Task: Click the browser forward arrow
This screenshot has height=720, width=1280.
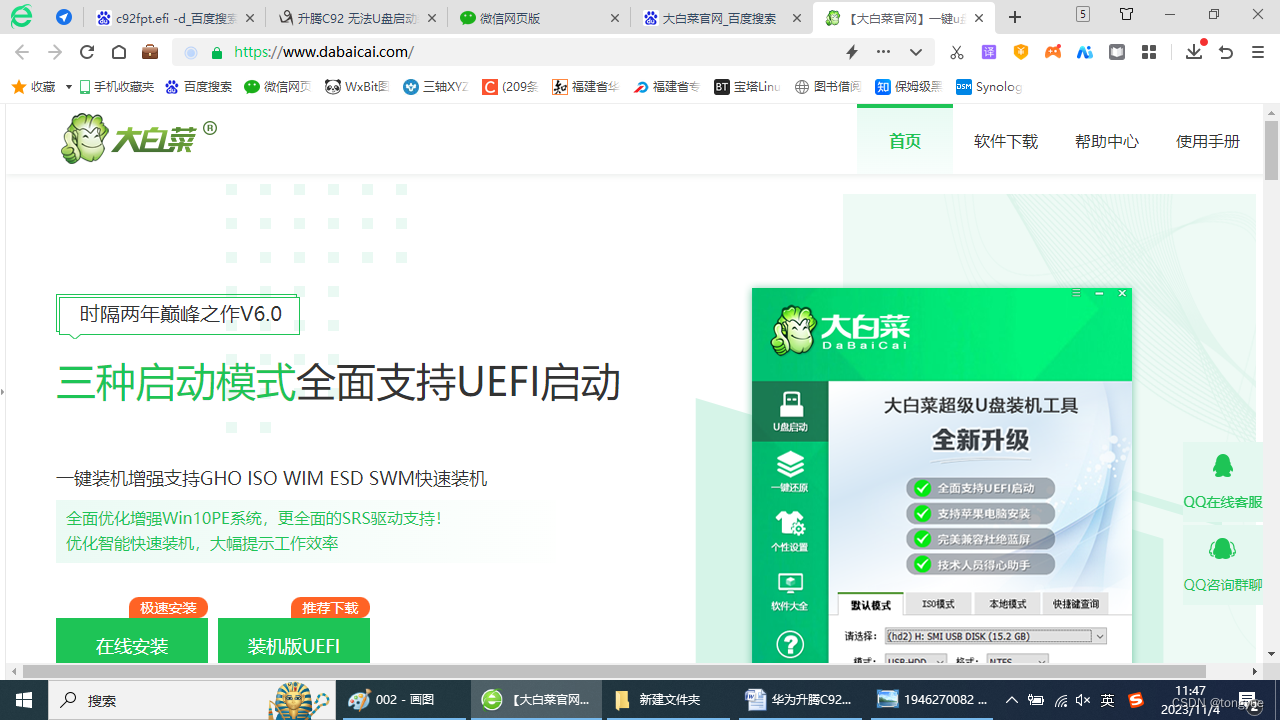Action: 54,52
